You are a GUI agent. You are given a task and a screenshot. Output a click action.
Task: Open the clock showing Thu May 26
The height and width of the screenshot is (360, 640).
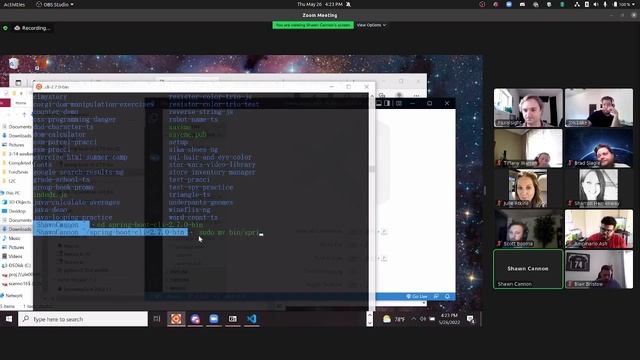pyautogui.click(x=320, y=4)
